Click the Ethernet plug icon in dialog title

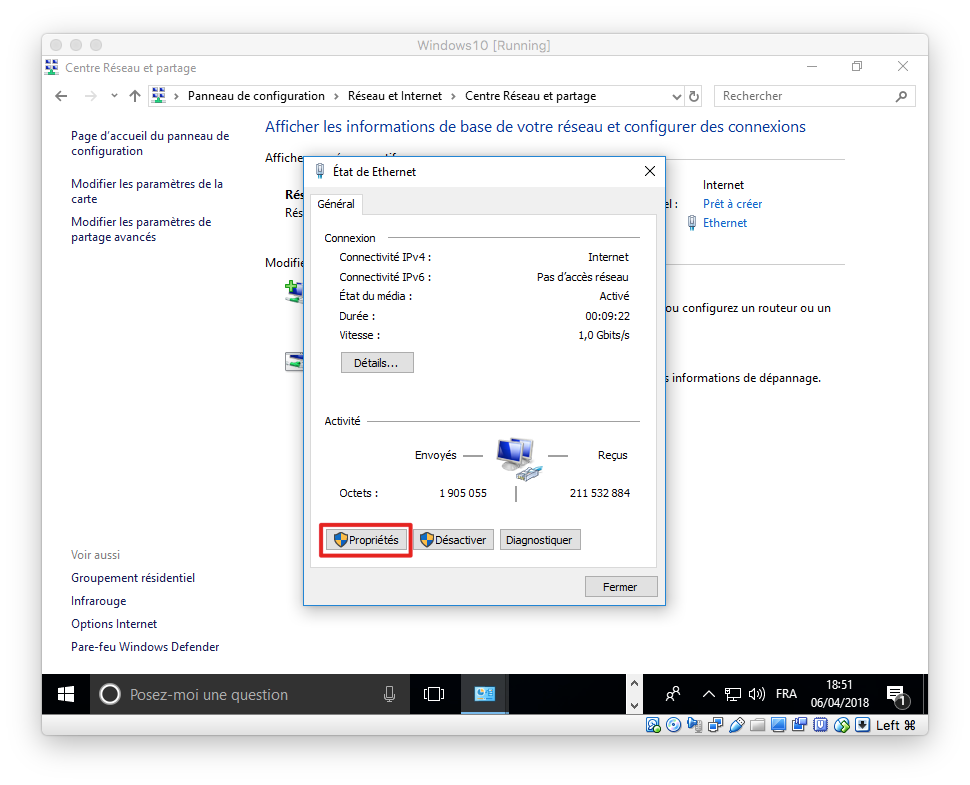coord(320,171)
